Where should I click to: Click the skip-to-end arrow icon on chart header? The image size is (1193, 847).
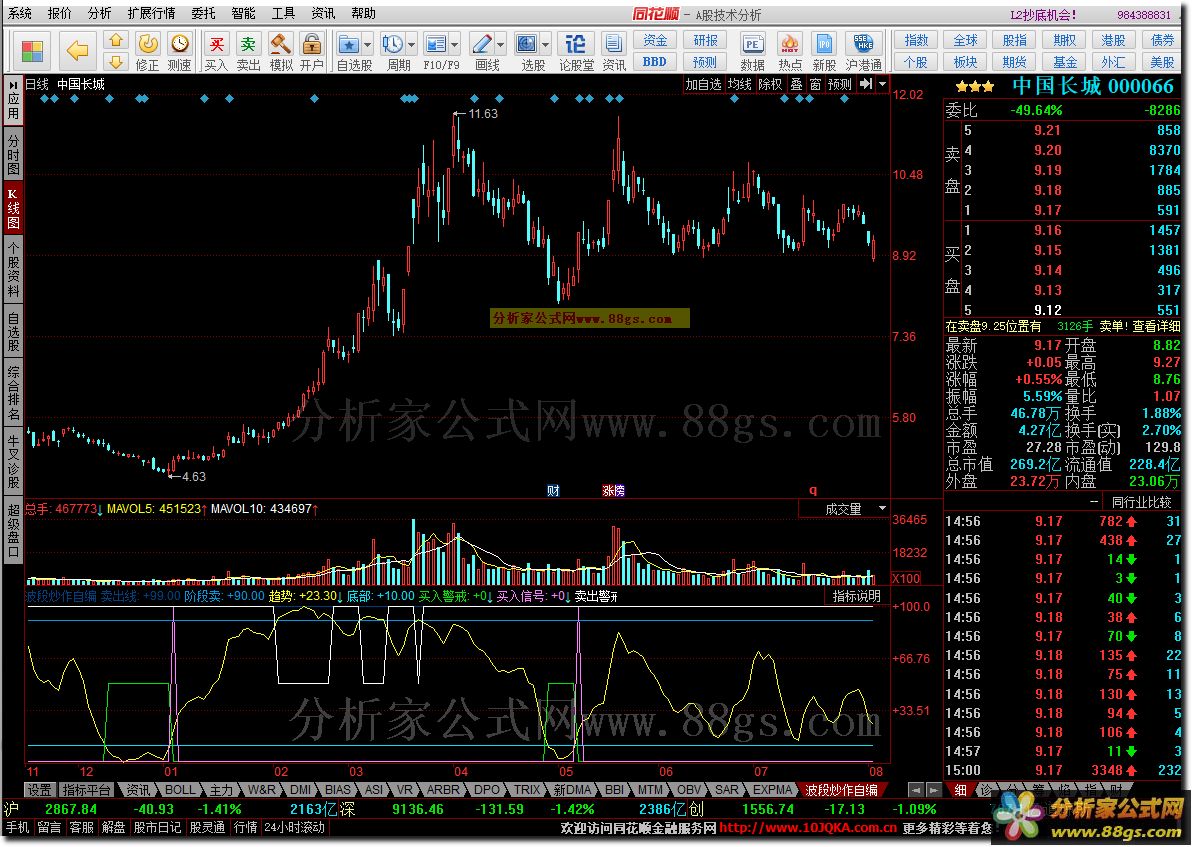pyautogui.click(x=866, y=84)
